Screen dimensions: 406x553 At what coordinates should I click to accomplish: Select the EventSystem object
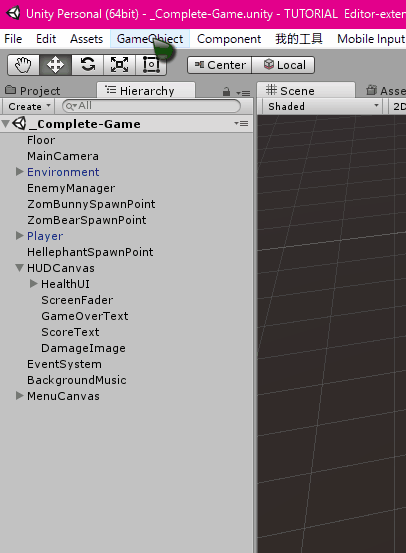(x=64, y=364)
